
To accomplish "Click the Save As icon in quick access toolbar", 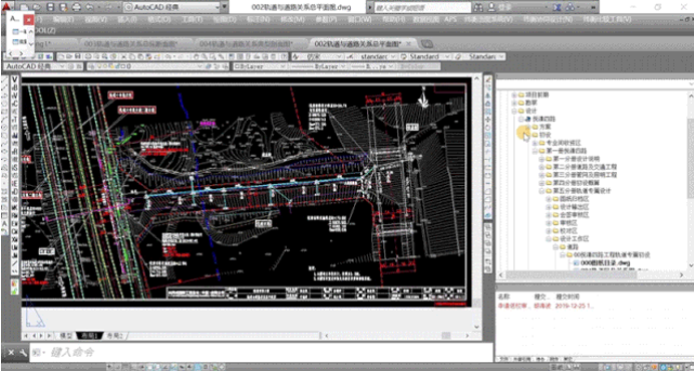I will pos(63,7).
